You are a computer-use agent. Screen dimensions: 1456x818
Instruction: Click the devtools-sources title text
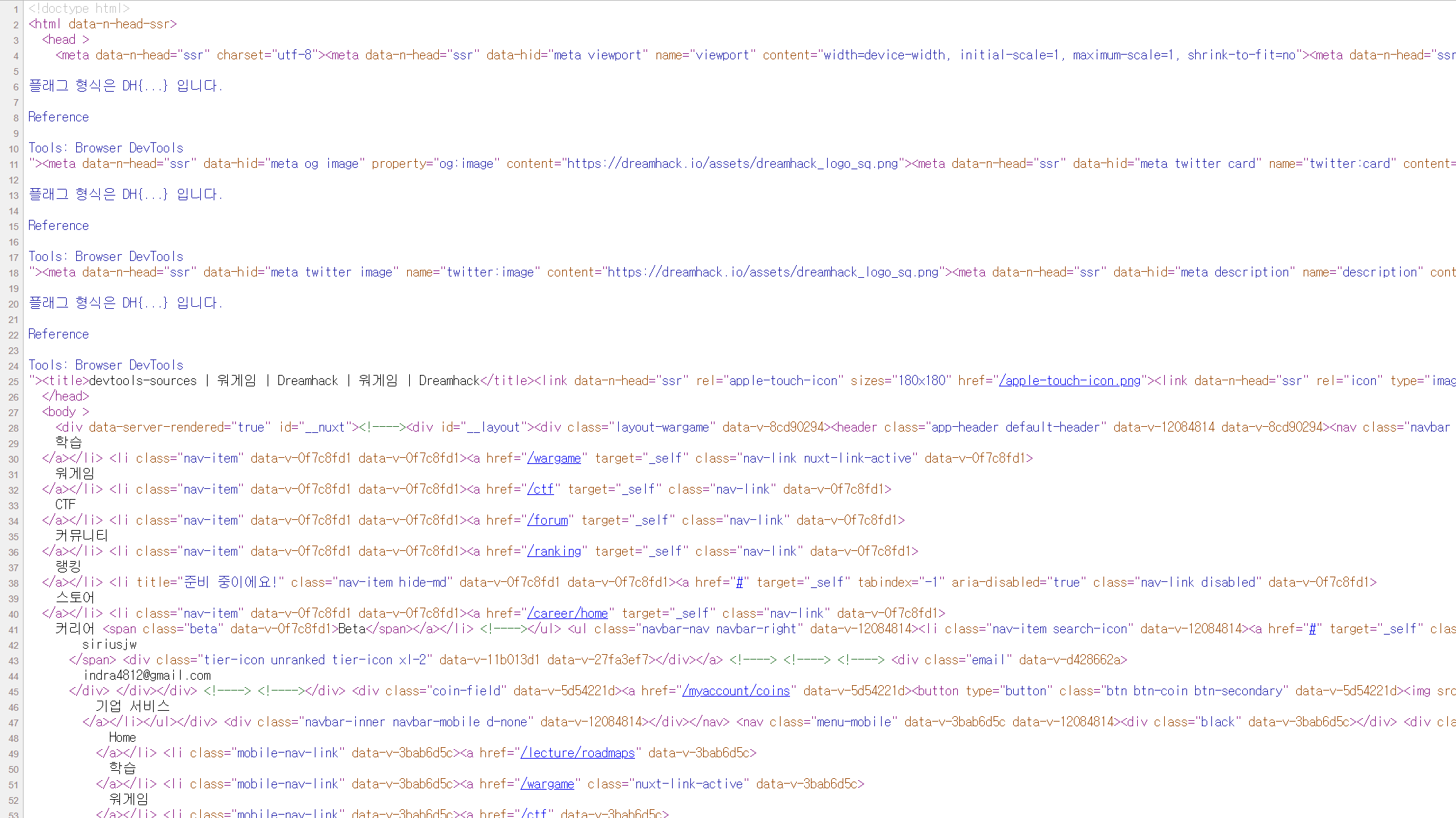pyautogui.click(x=143, y=381)
